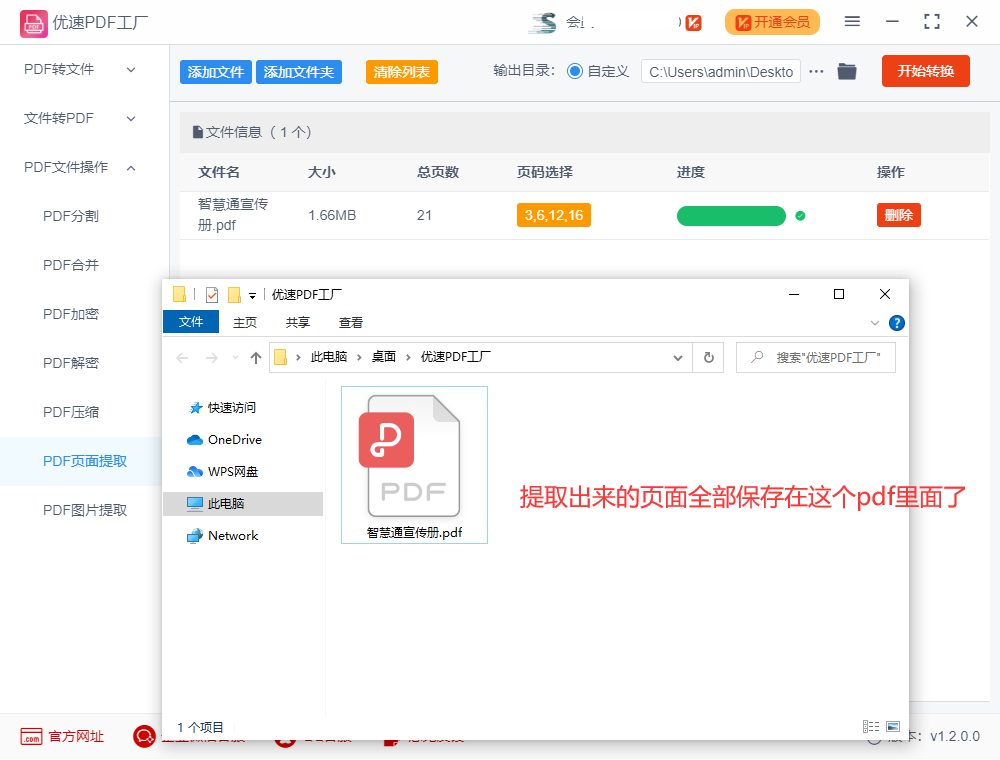The image size is (1000, 760).
Task: Select 快速访问 in the Explorer navigation pane
Action: 222,407
